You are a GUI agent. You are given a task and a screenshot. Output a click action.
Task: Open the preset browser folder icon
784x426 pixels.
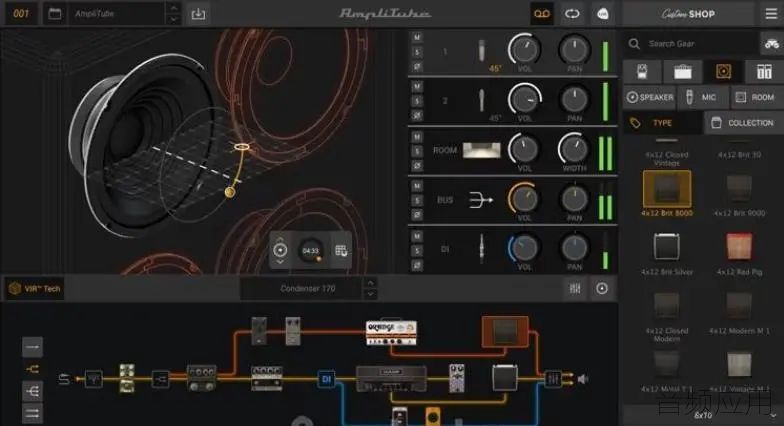pyautogui.click(x=54, y=14)
